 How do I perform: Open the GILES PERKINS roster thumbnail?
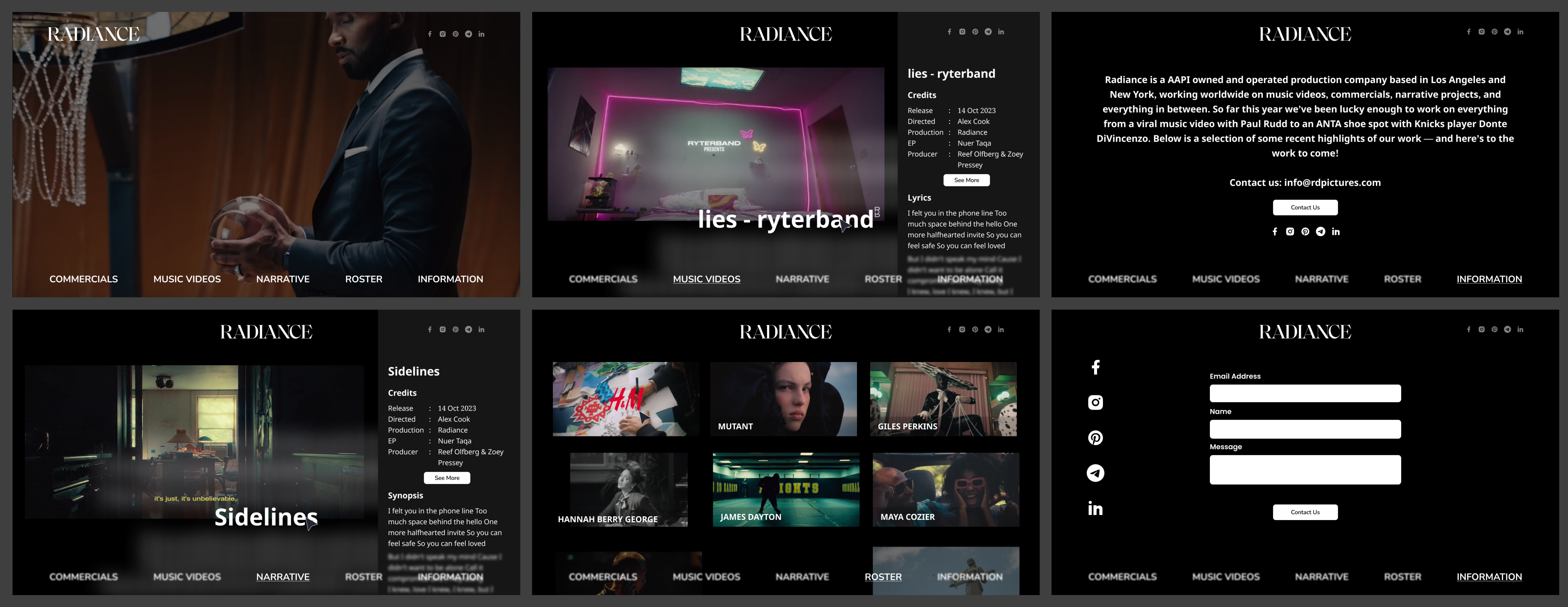tap(943, 399)
